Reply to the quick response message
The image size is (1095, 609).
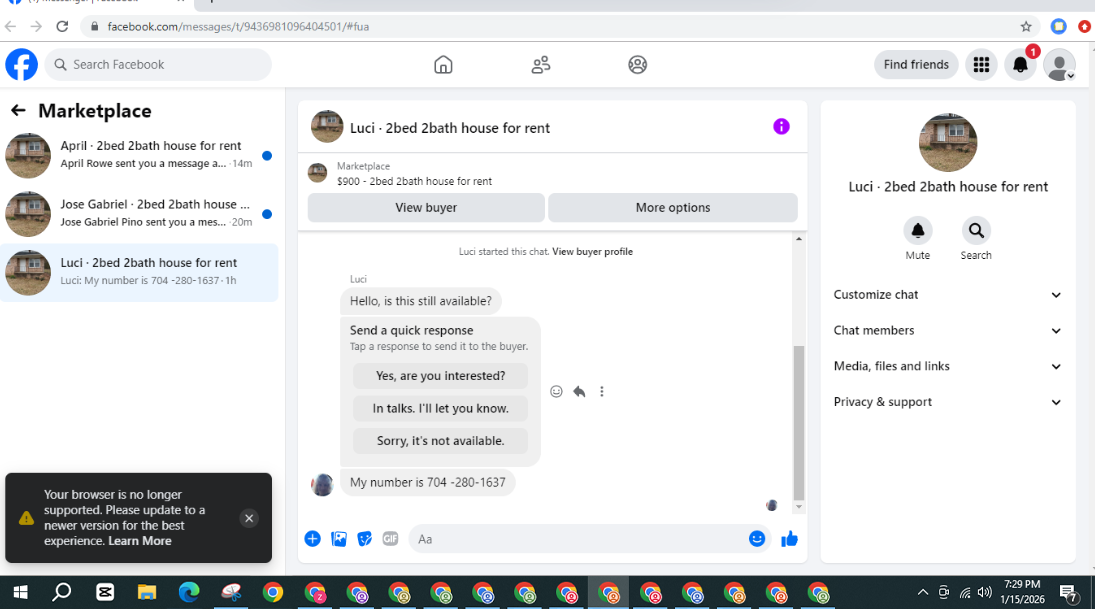pos(579,392)
